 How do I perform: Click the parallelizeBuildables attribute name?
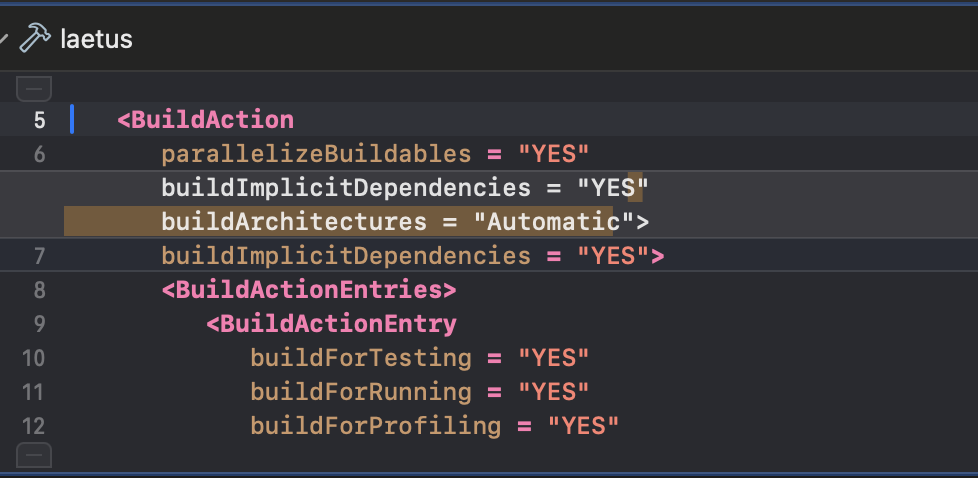(x=316, y=154)
